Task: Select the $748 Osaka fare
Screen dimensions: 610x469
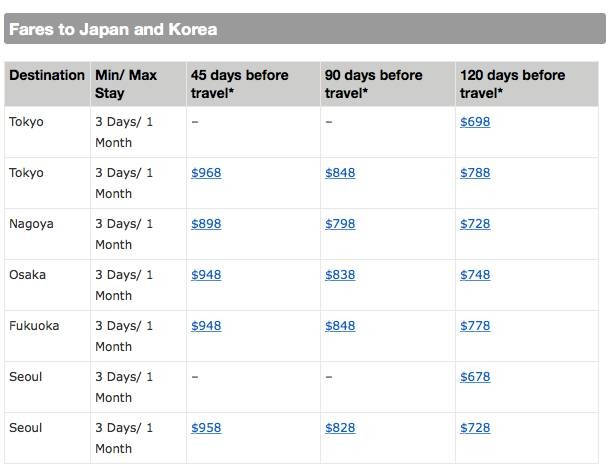Action: pos(475,275)
